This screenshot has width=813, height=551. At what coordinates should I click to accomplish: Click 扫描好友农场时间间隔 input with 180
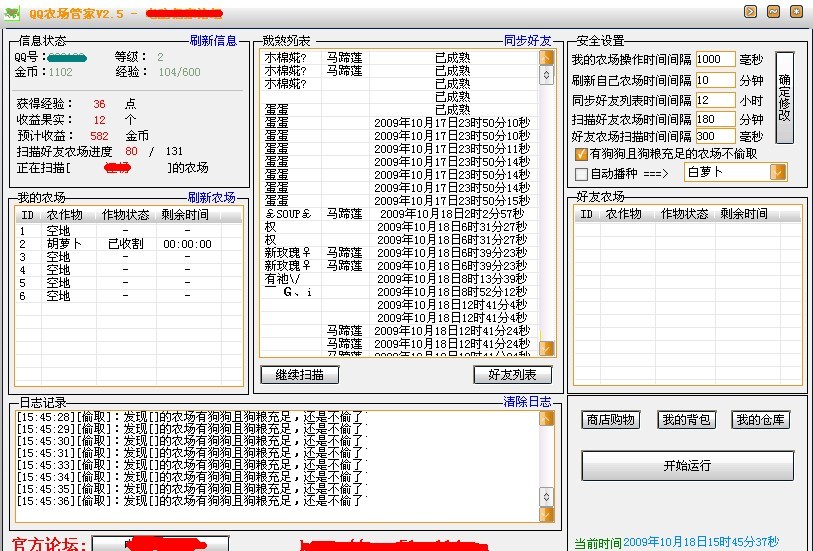point(716,119)
